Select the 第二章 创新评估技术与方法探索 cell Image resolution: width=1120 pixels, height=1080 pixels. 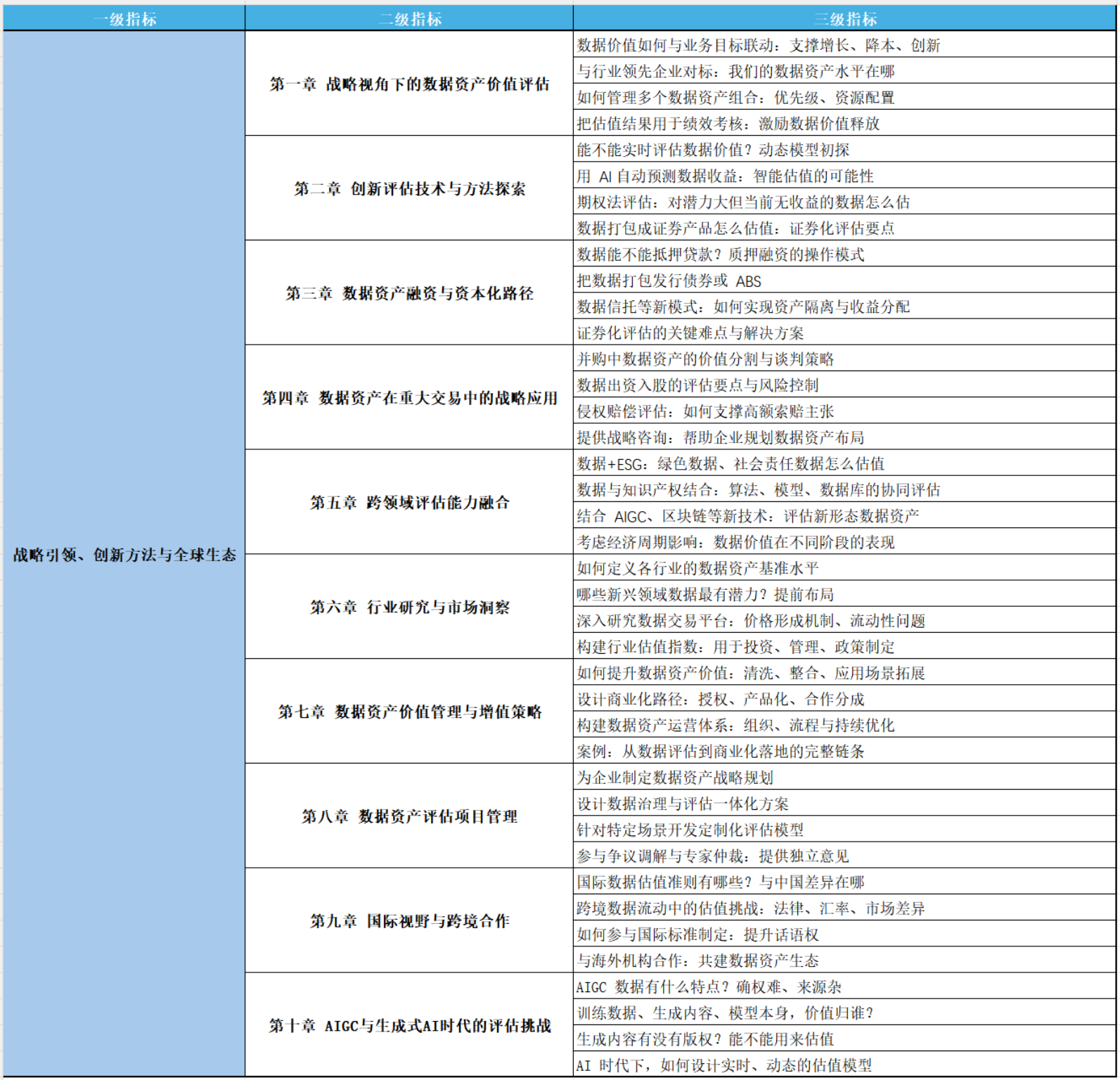point(409,188)
